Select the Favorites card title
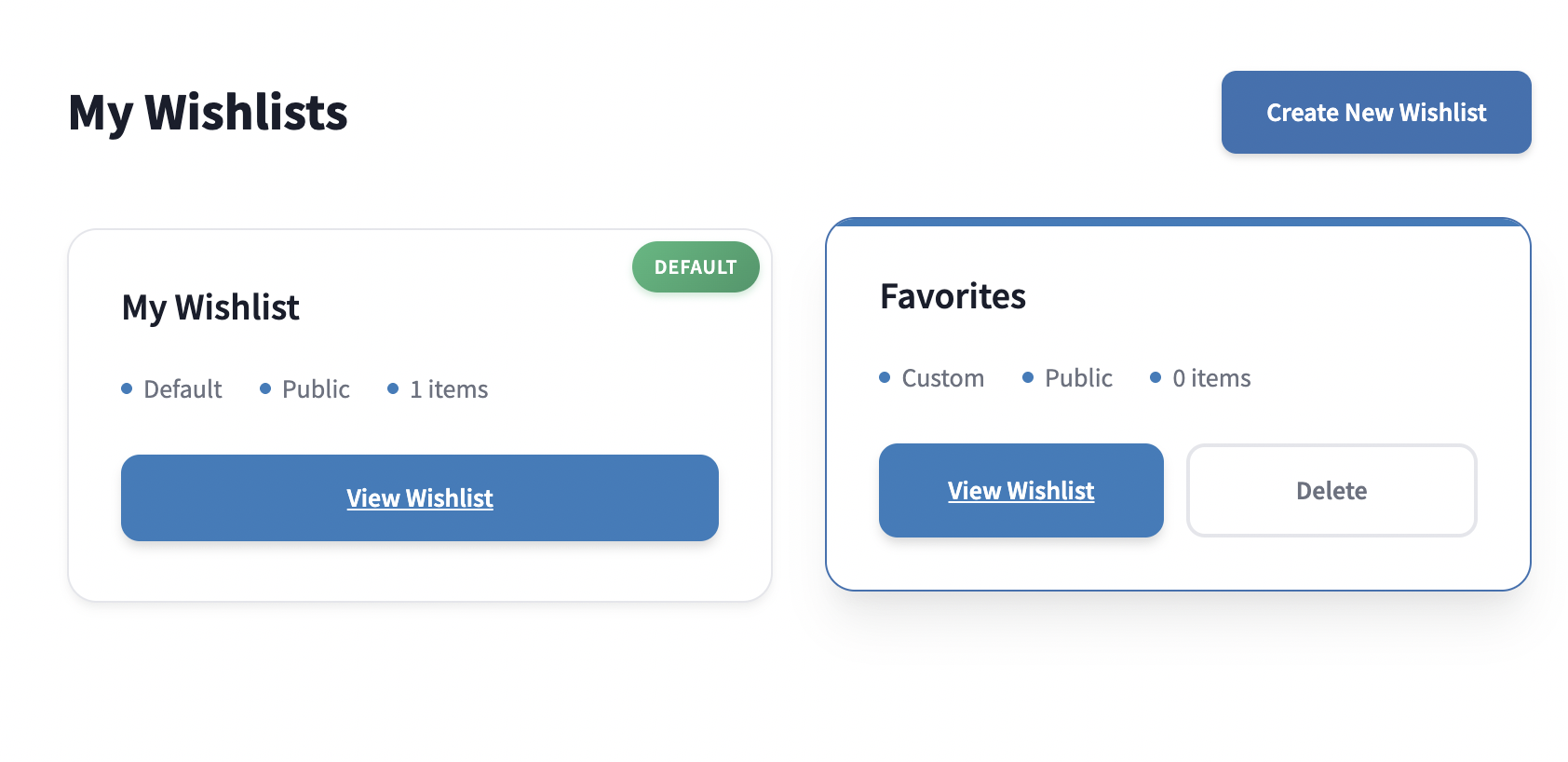Viewport: 1568px width, 762px height. [x=953, y=296]
